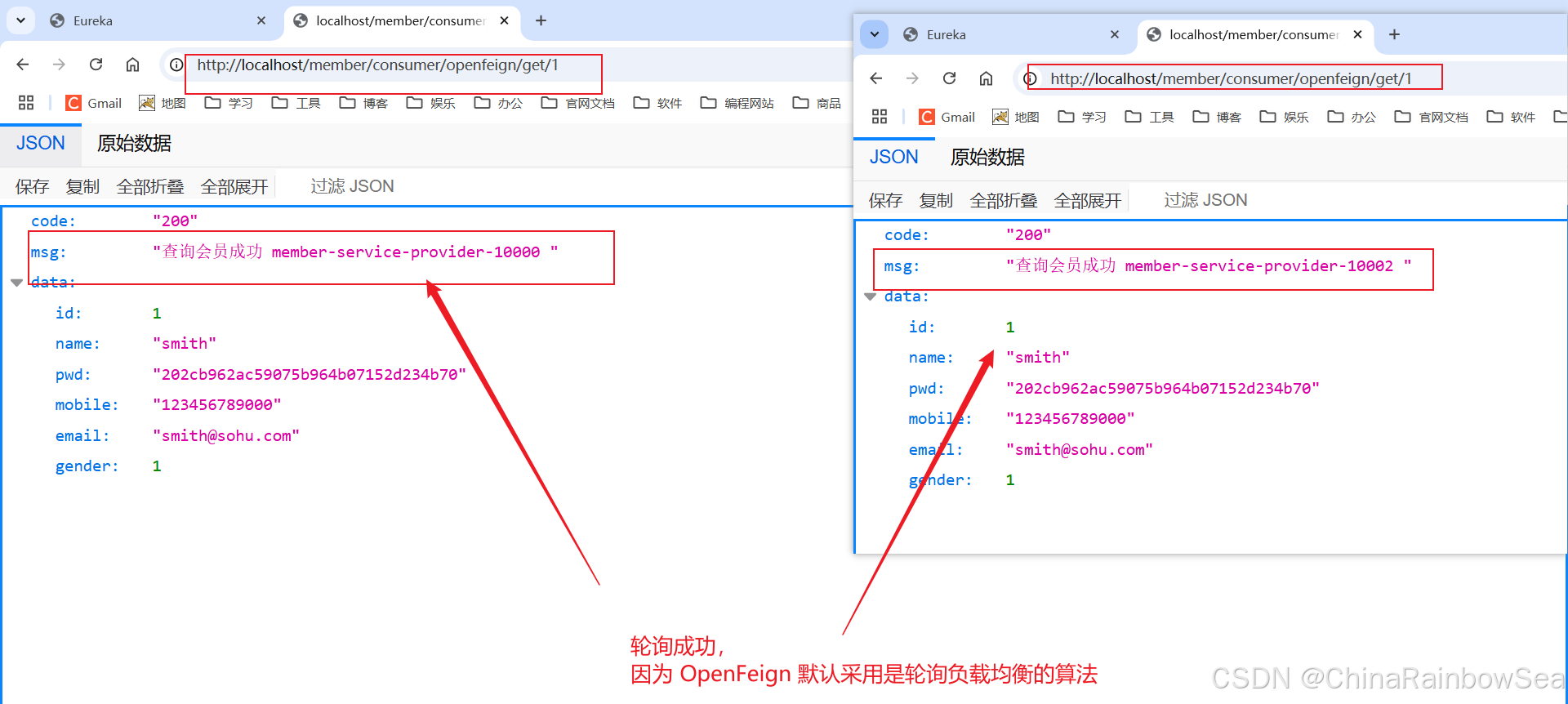Image resolution: width=1568 pixels, height=704 pixels.
Task: Open 办公 bookmark folder in left window
Action: coord(498,103)
